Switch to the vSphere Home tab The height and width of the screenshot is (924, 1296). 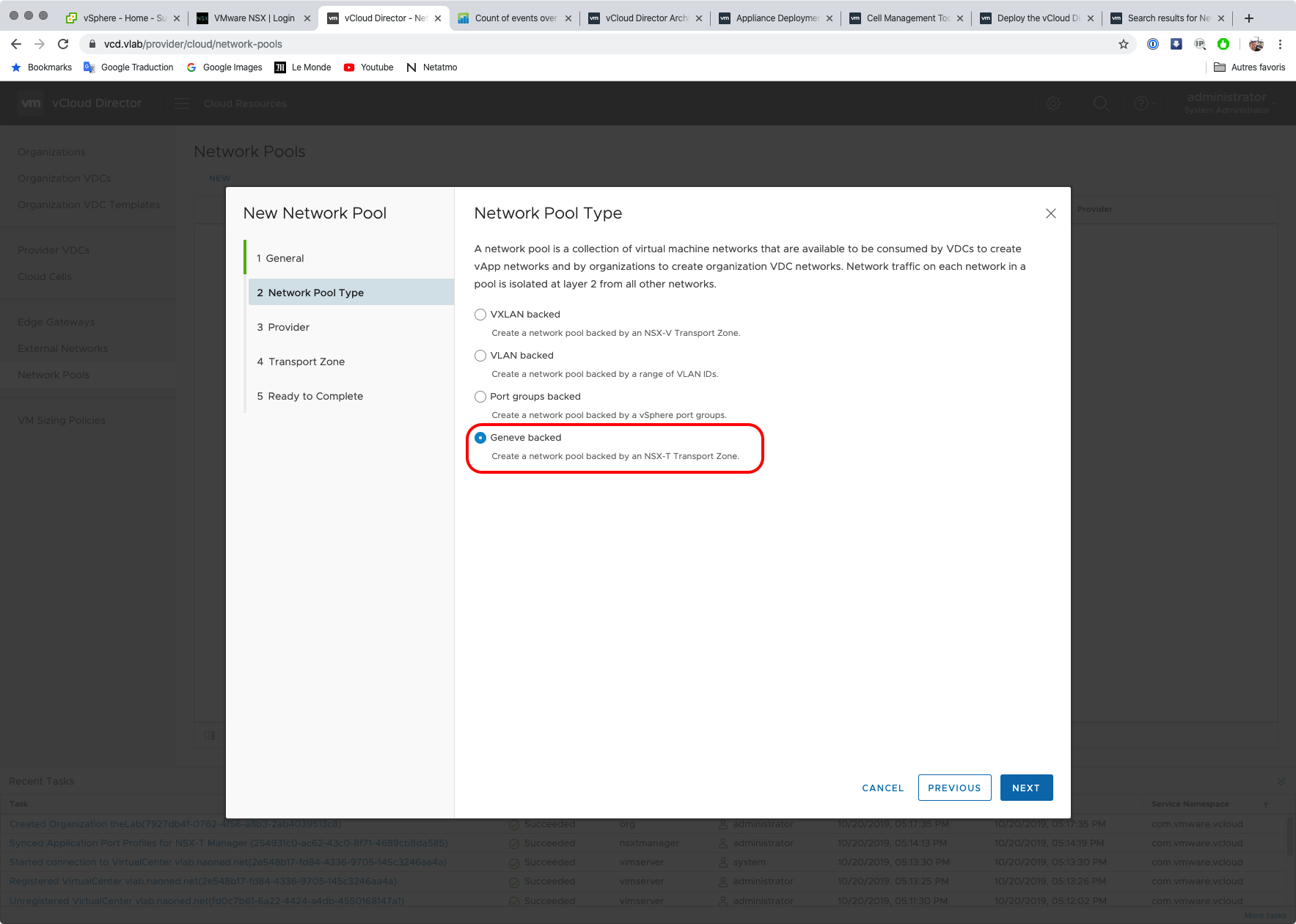(x=121, y=18)
